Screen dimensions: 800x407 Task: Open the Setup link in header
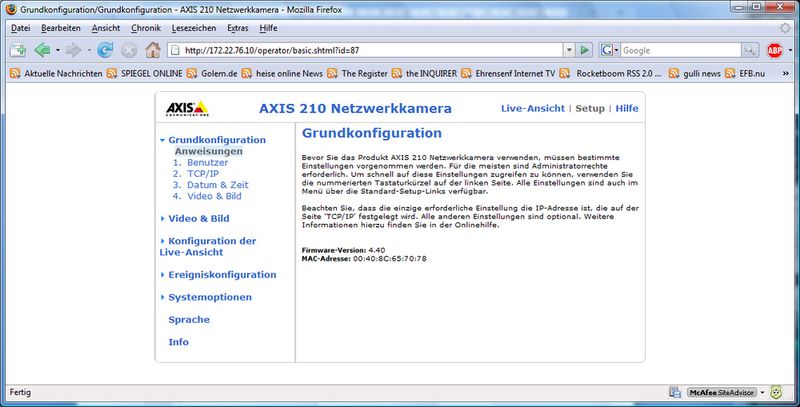590,108
